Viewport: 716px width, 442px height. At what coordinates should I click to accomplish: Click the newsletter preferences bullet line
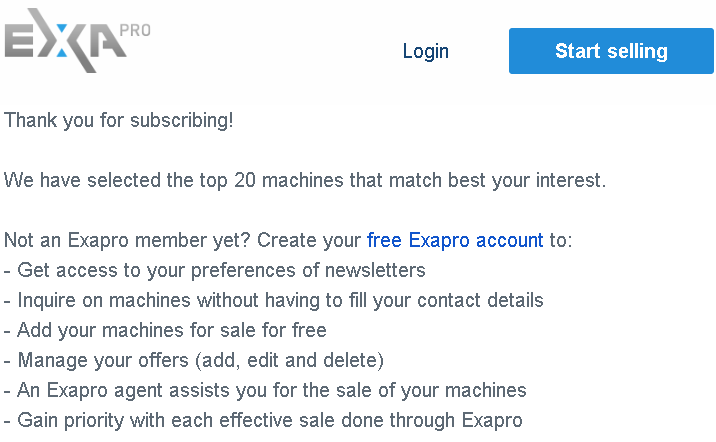pyautogui.click(x=215, y=270)
